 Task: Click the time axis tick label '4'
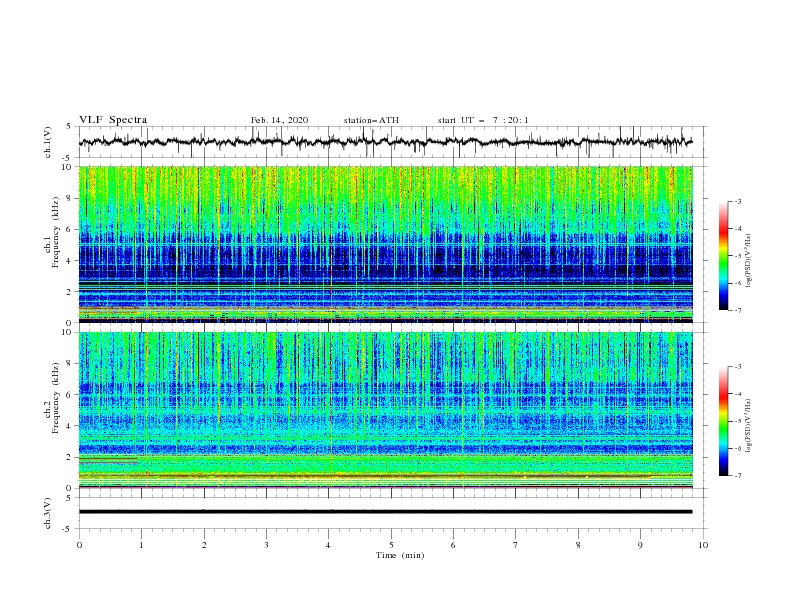(x=329, y=545)
